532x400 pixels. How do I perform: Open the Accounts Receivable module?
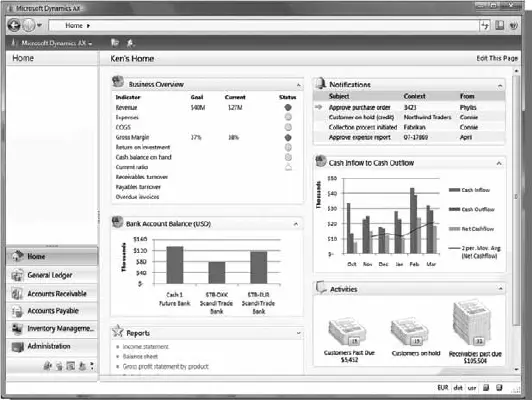click(52, 293)
